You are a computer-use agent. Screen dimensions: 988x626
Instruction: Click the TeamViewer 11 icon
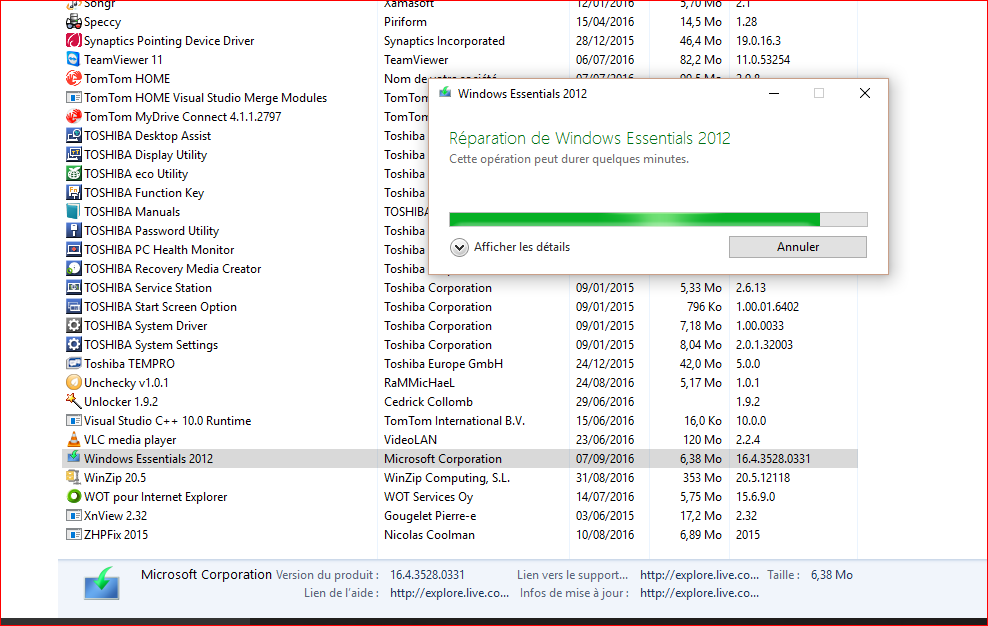[74, 60]
